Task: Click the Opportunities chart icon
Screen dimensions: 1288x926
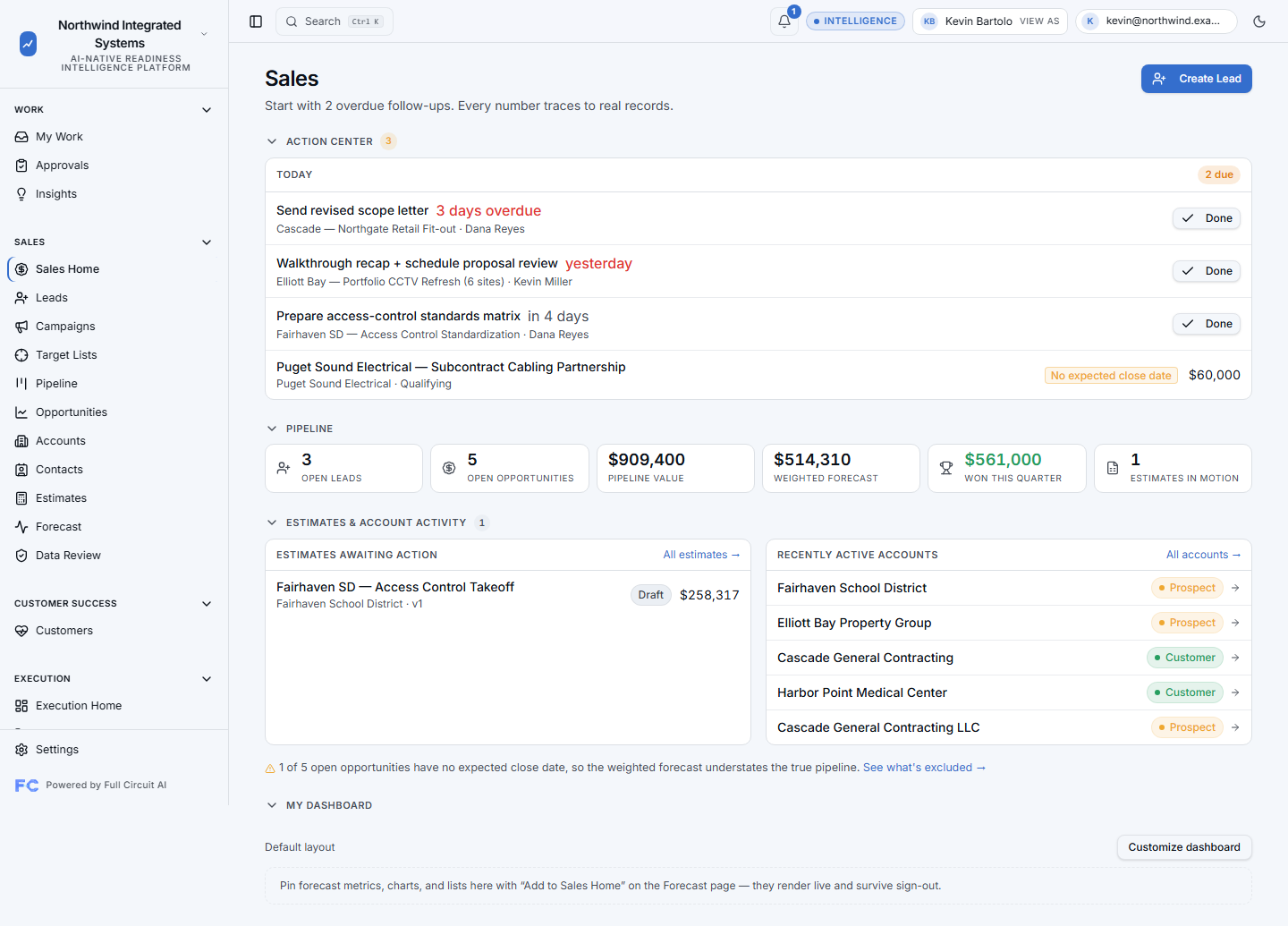Action: tap(21, 412)
